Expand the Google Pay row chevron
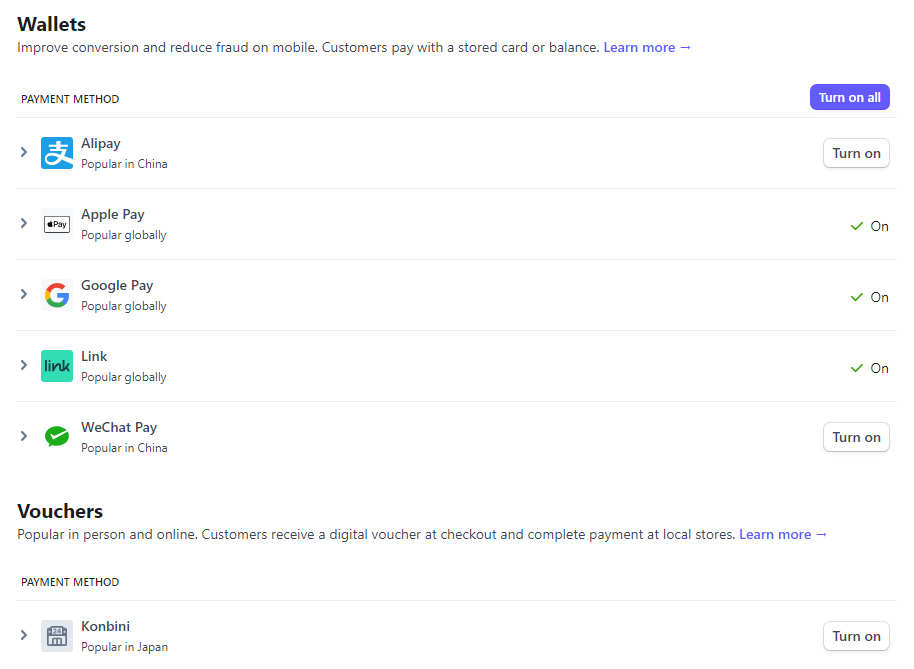 (x=24, y=294)
